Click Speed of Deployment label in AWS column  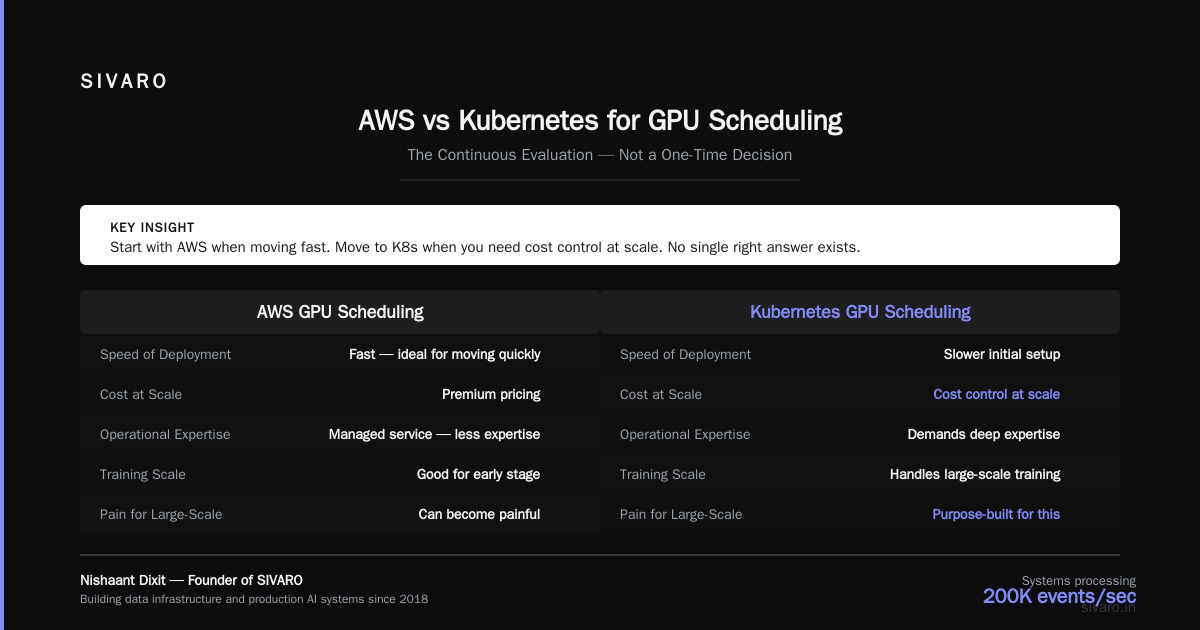tap(165, 354)
